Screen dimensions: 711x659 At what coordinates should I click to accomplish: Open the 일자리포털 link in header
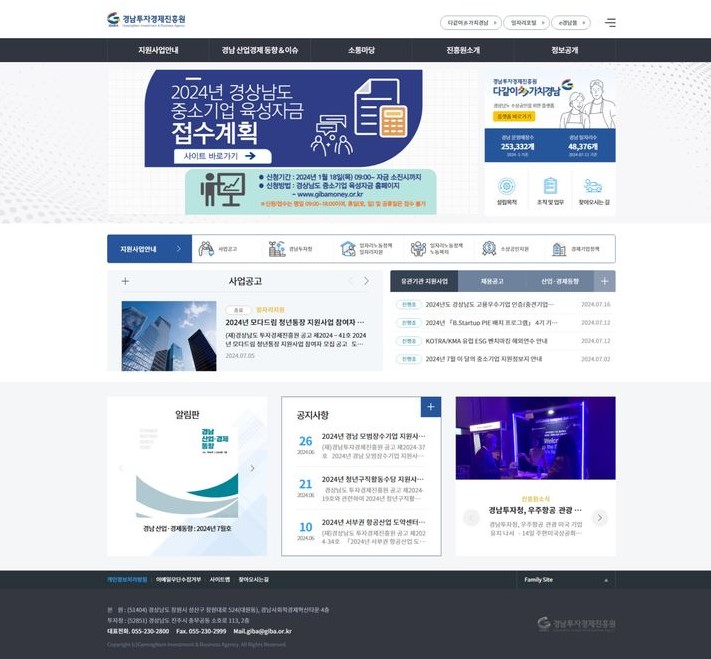click(522, 22)
